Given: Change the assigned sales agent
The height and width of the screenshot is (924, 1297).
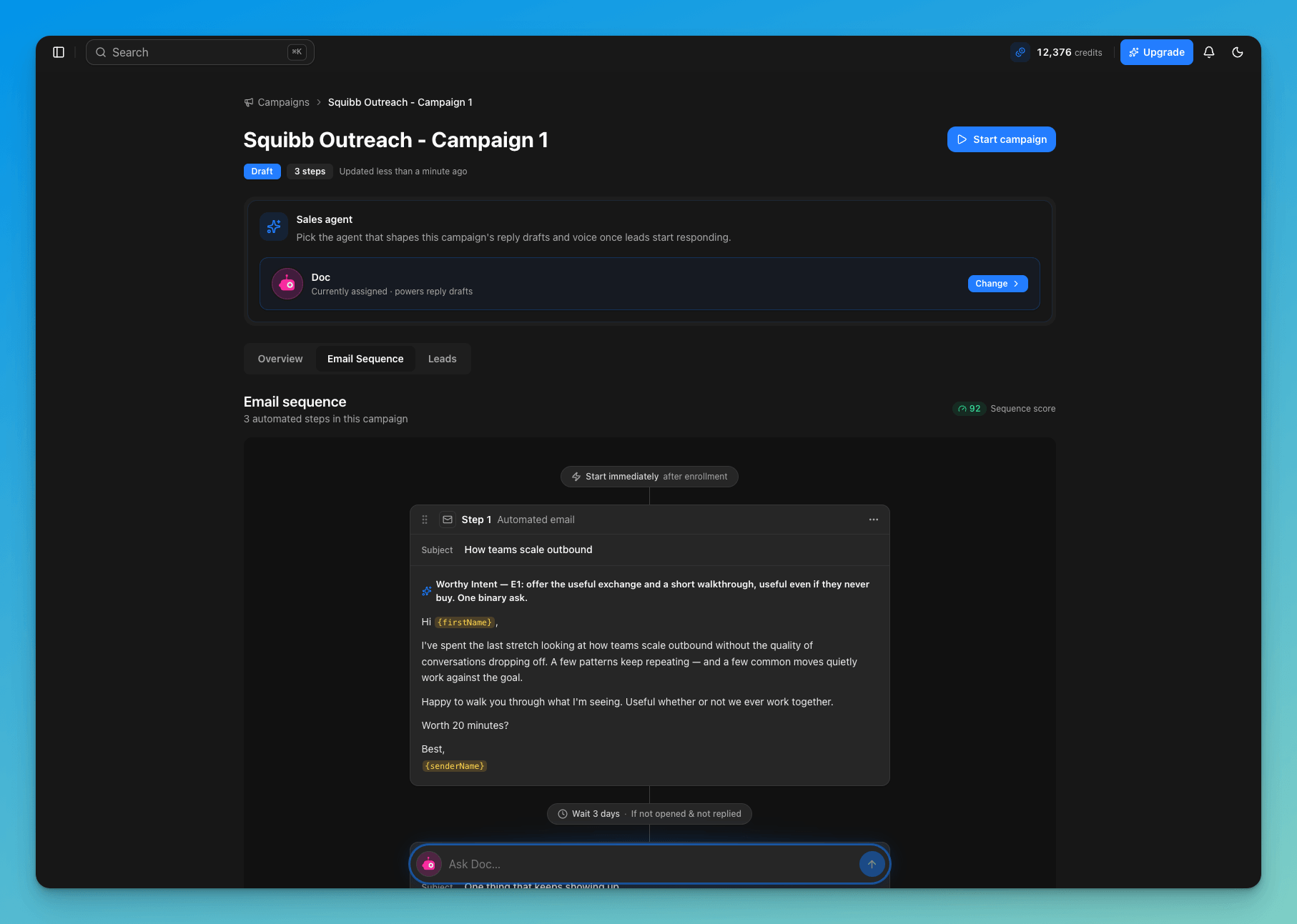Looking at the screenshot, I should (997, 284).
